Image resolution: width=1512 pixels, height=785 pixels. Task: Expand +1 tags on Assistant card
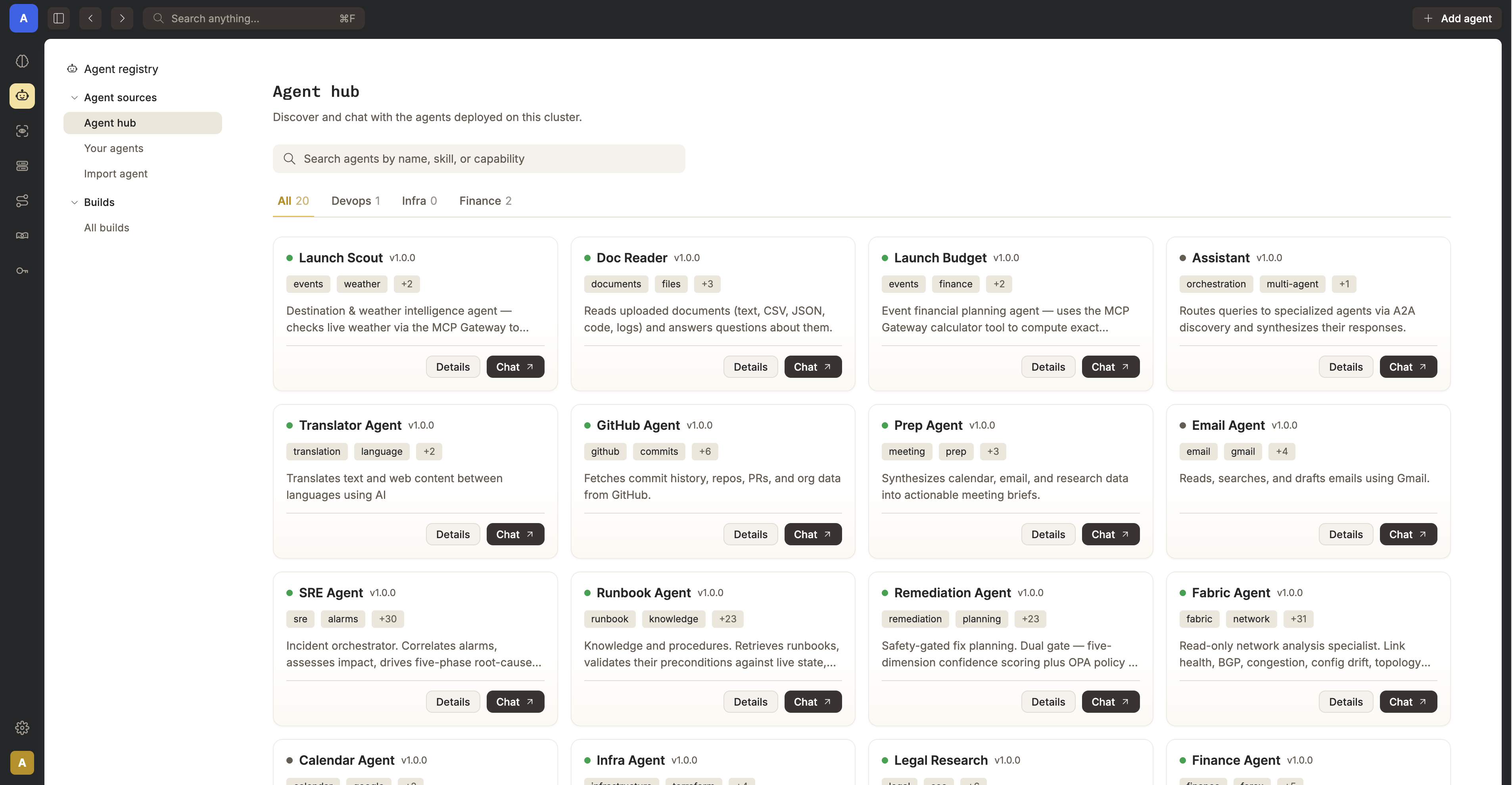click(1343, 284)
